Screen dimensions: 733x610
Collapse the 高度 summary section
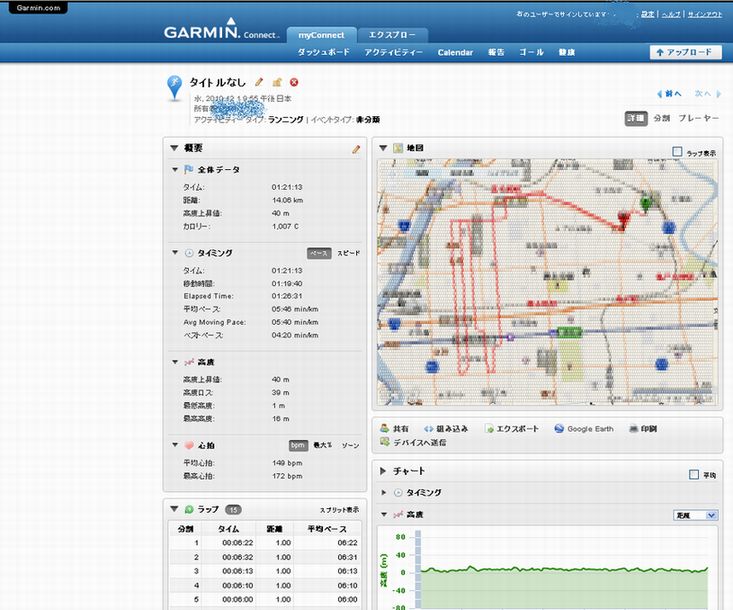point(175,362)
